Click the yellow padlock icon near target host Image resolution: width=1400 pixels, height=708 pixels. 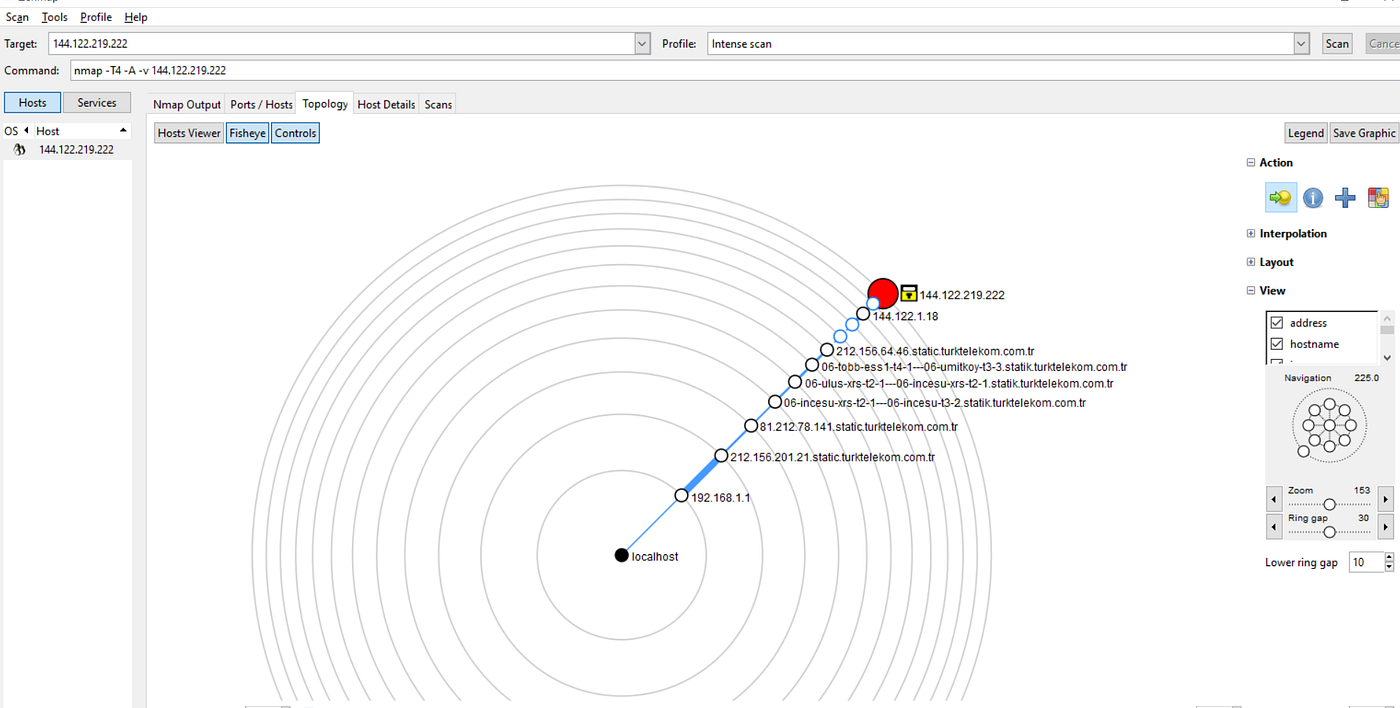tap(909, 293)
